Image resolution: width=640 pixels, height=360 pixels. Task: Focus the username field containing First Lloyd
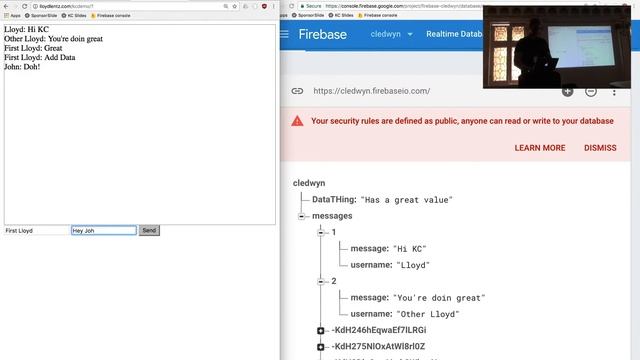coord(36,231)
